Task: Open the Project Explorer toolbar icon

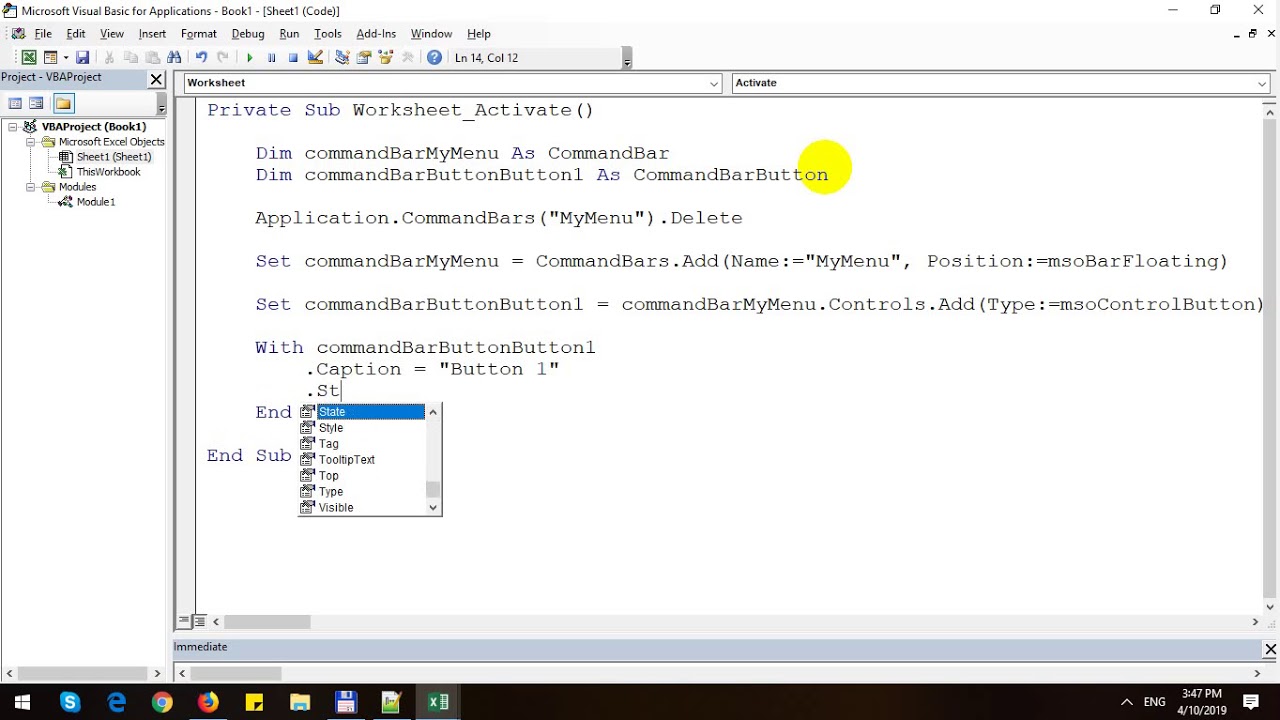Action: (342, 58)
